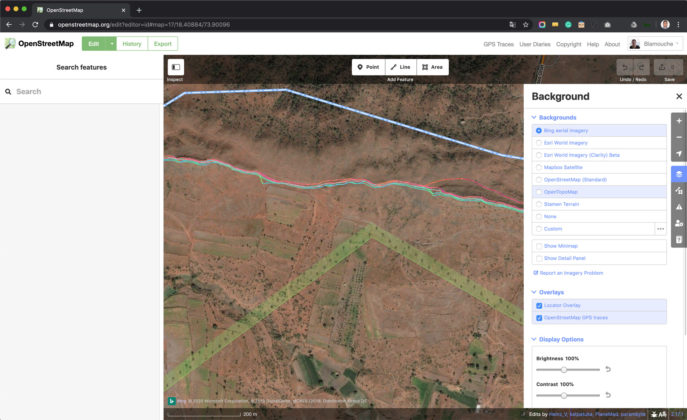Open the Export tab
Image resolution: width=687 pixels, height=420 pixels.
[162, 44]
